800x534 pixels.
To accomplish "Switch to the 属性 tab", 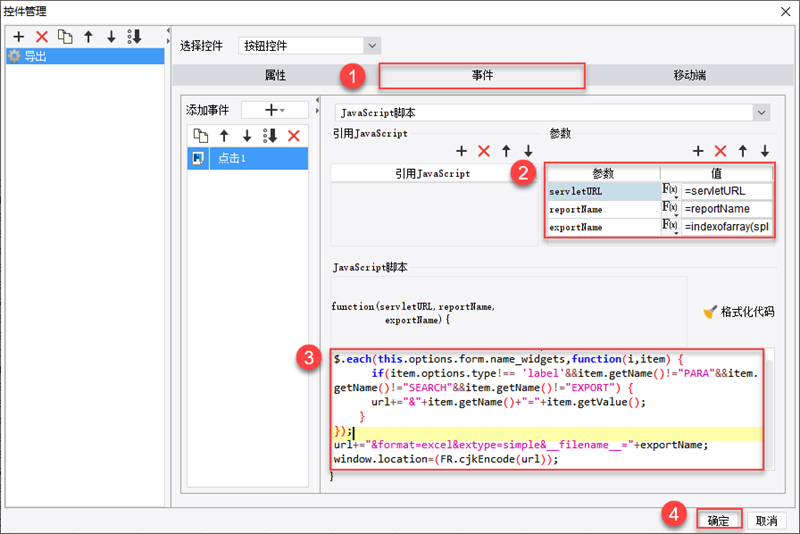I will click(275, 75).
